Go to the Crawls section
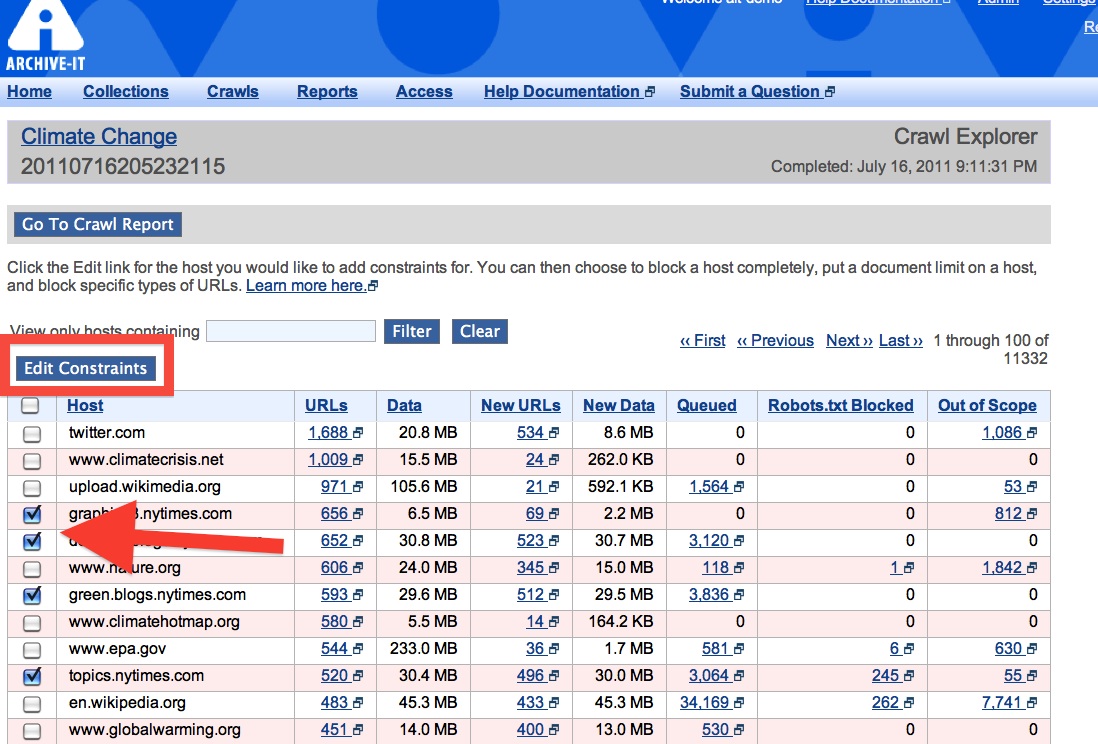 232,91
